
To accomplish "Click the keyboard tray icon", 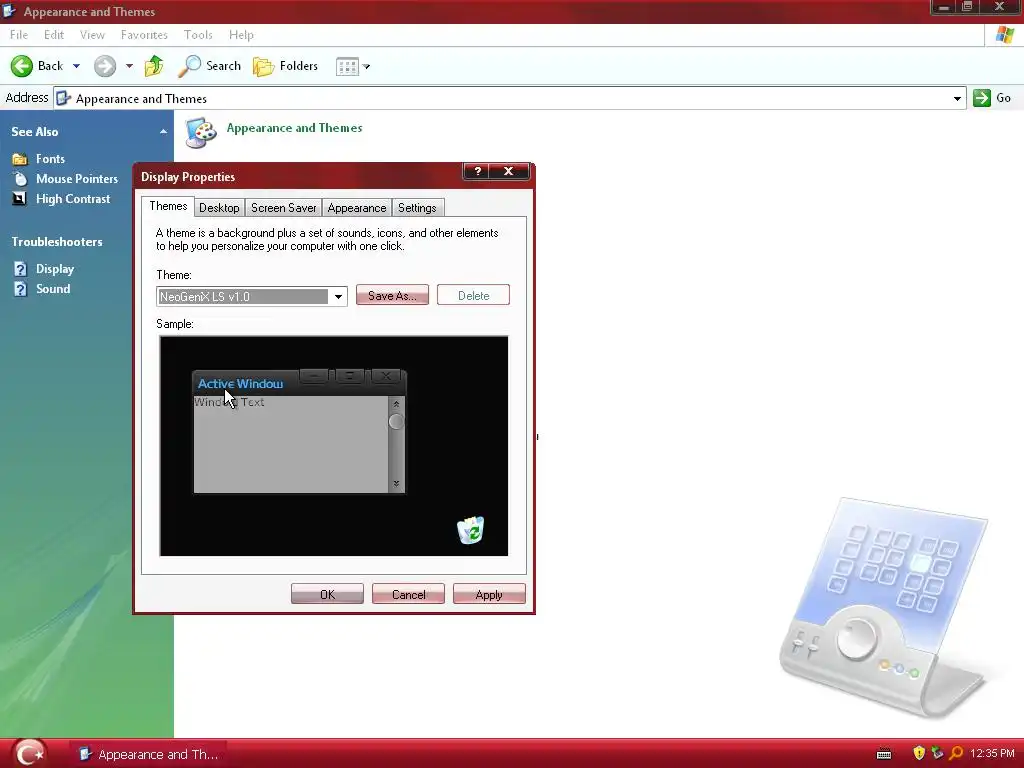I will tap(884, 754).
